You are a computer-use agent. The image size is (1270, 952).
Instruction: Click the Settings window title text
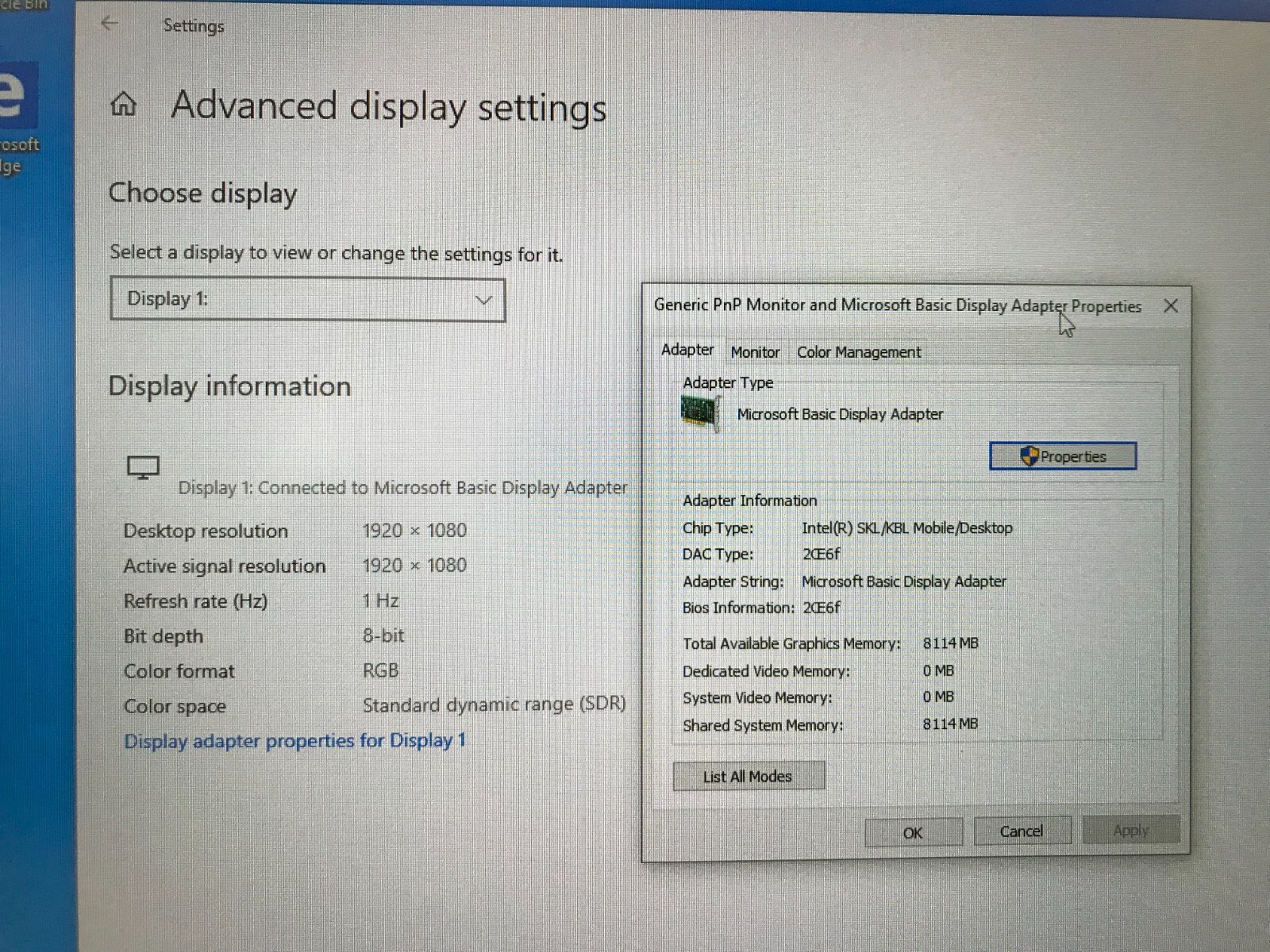[194, 26]
